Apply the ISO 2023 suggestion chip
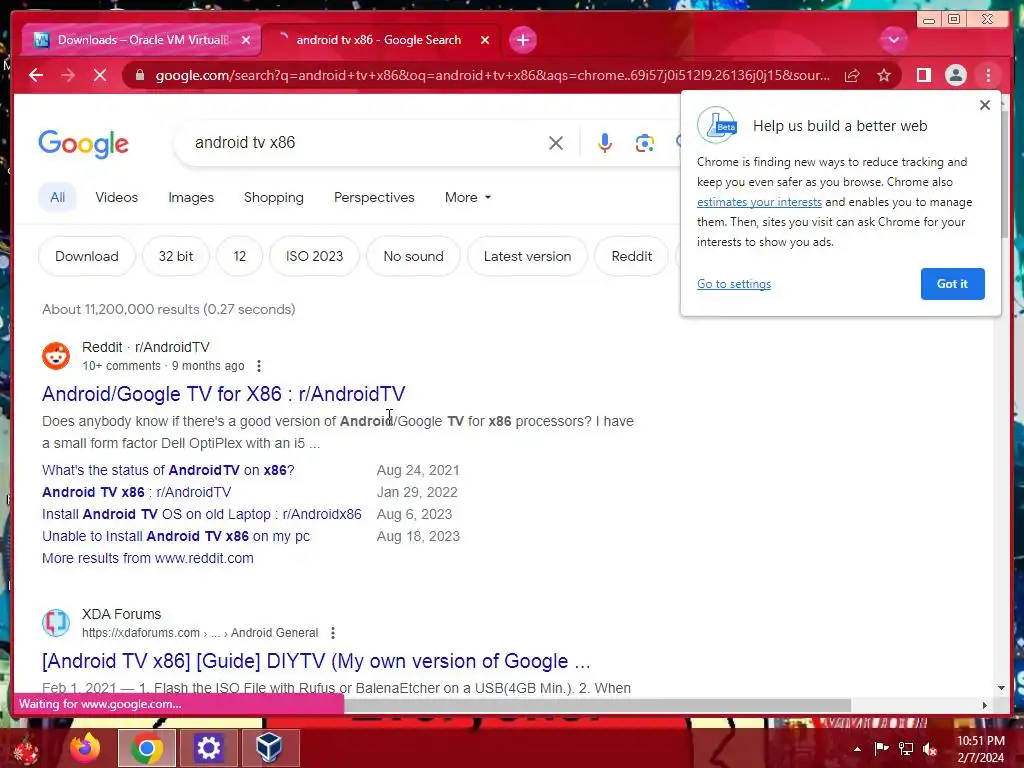 pos(314,256)
